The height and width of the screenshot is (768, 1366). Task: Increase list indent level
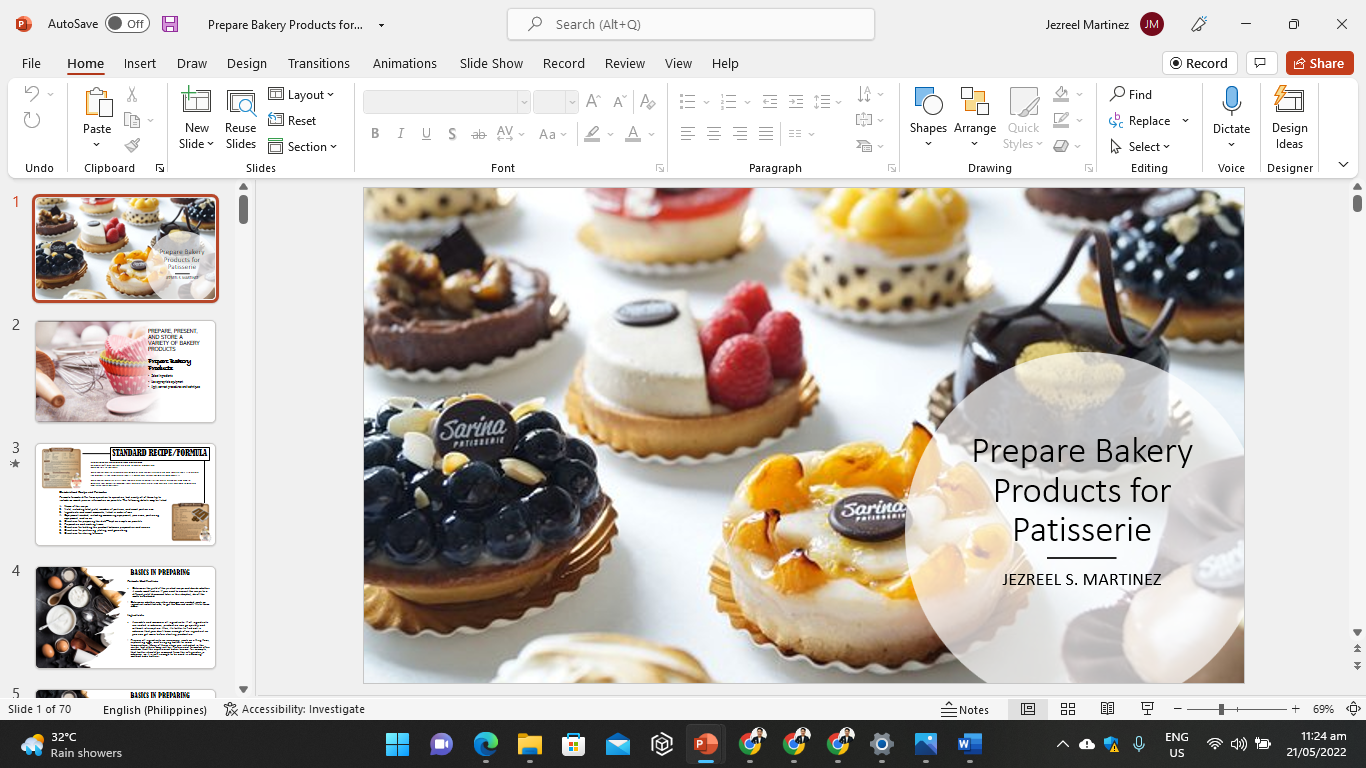pos(795,102)
